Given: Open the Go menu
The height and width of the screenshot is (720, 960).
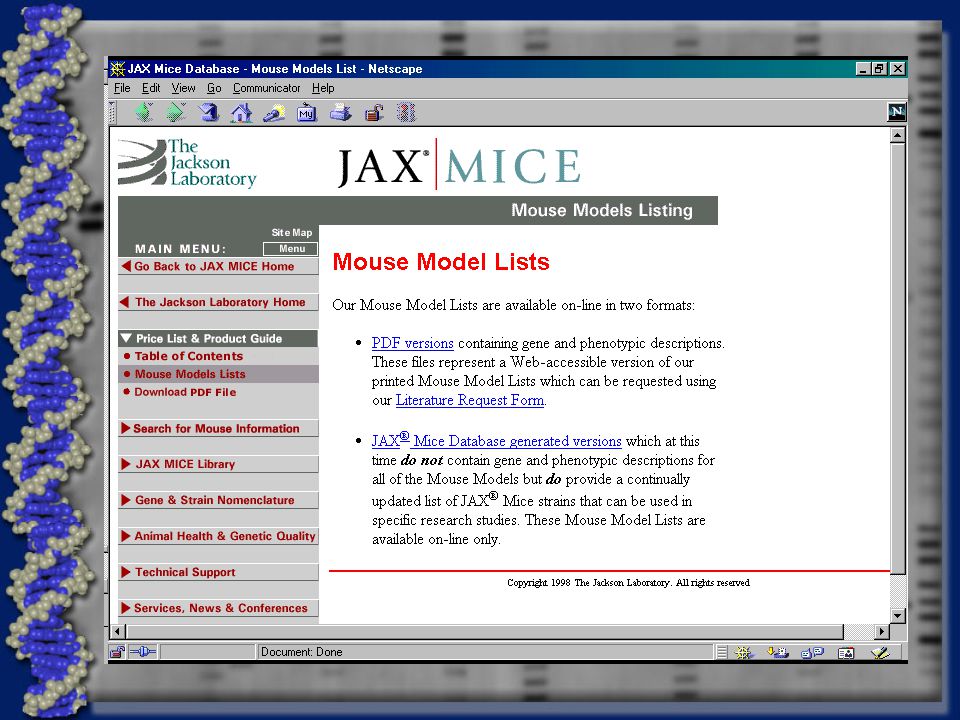Looking at the screenshot, I should (214, 88).
